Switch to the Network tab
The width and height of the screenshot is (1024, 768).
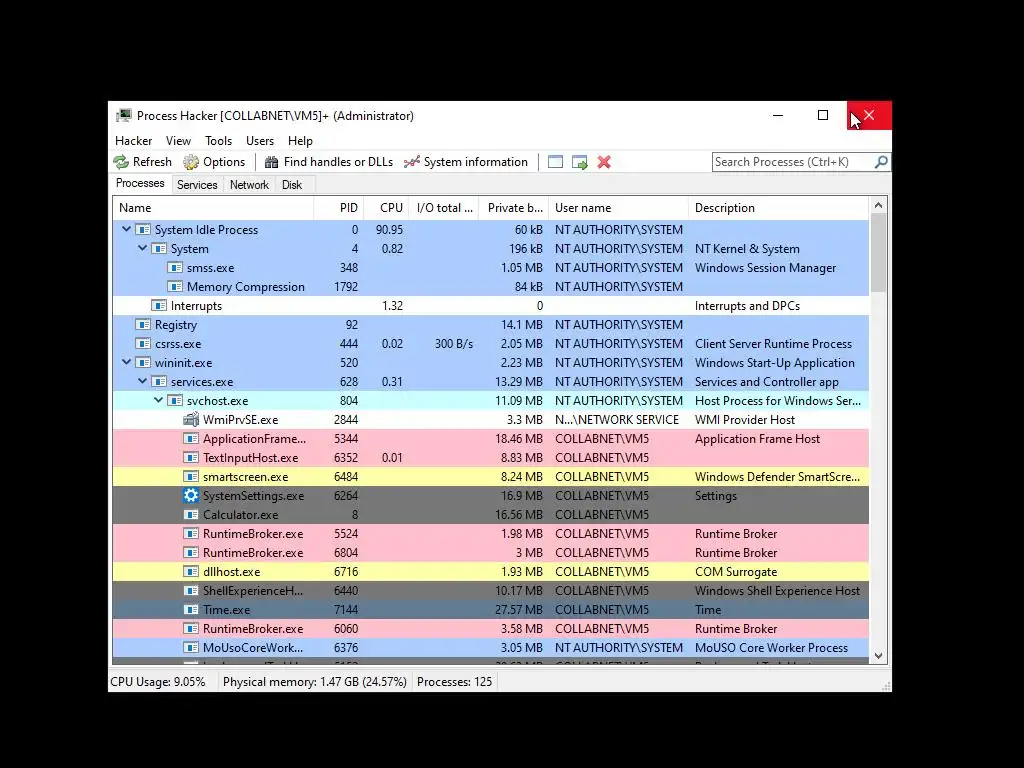pyautogui.click(x=249, y=185)
